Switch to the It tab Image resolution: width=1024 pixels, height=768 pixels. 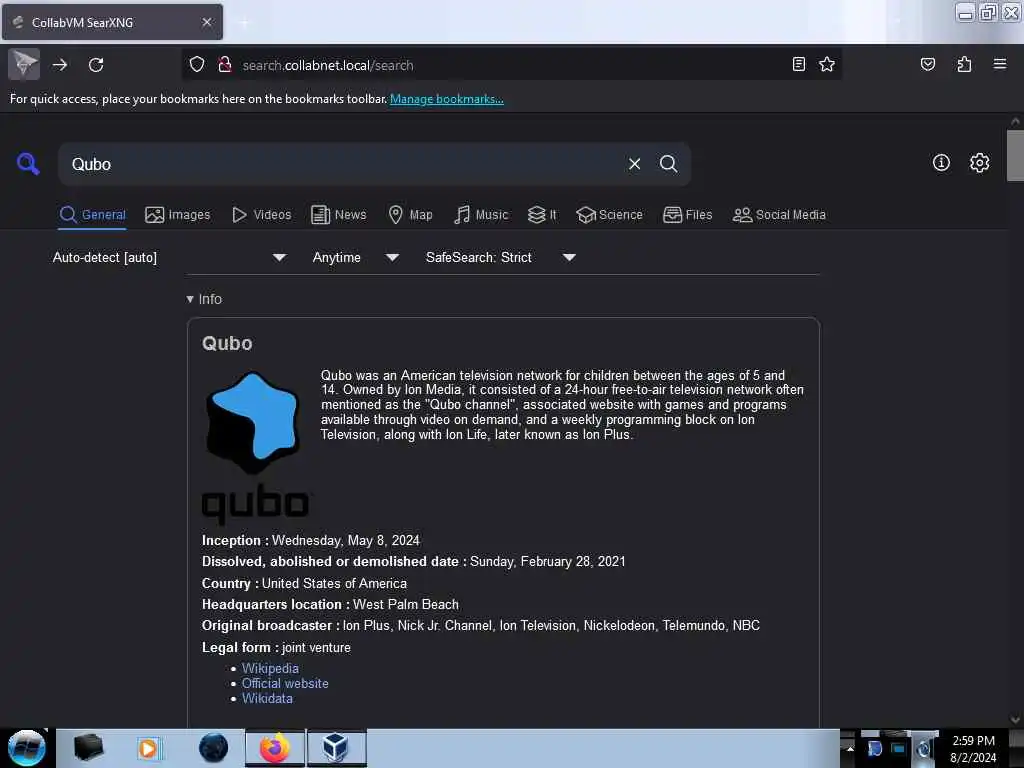pos(542,215)
